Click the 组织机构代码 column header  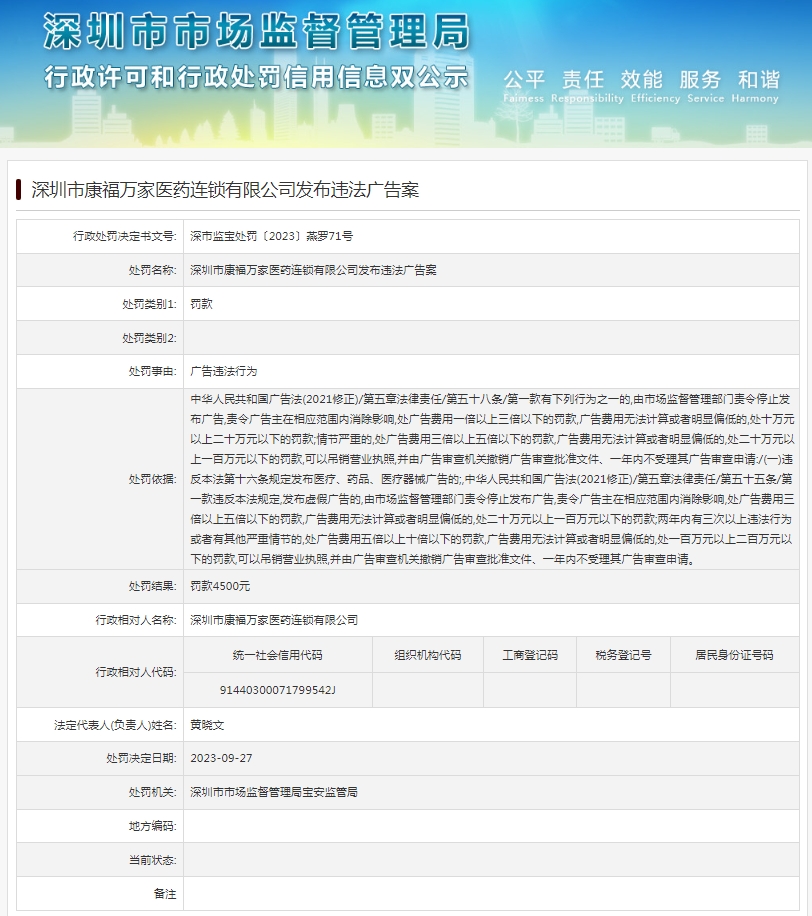[428, 655]
